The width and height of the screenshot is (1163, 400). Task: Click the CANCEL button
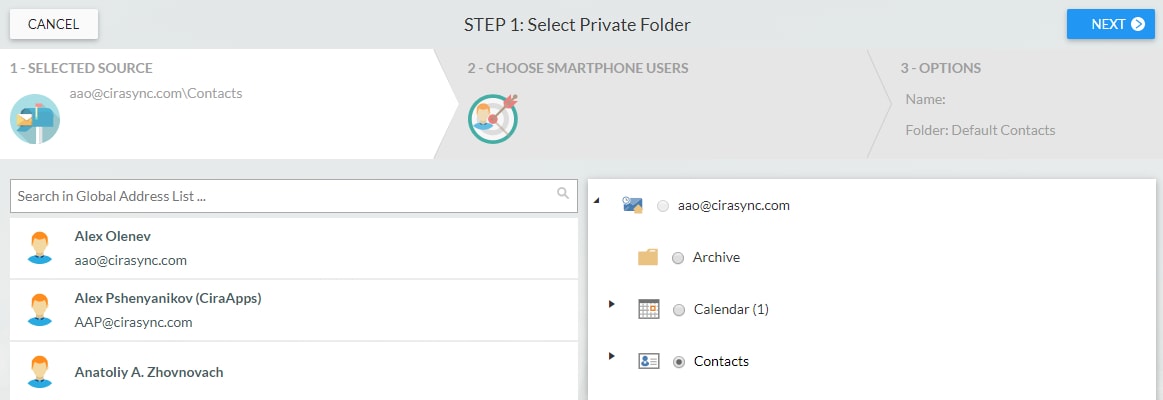[x=53, y=24]
